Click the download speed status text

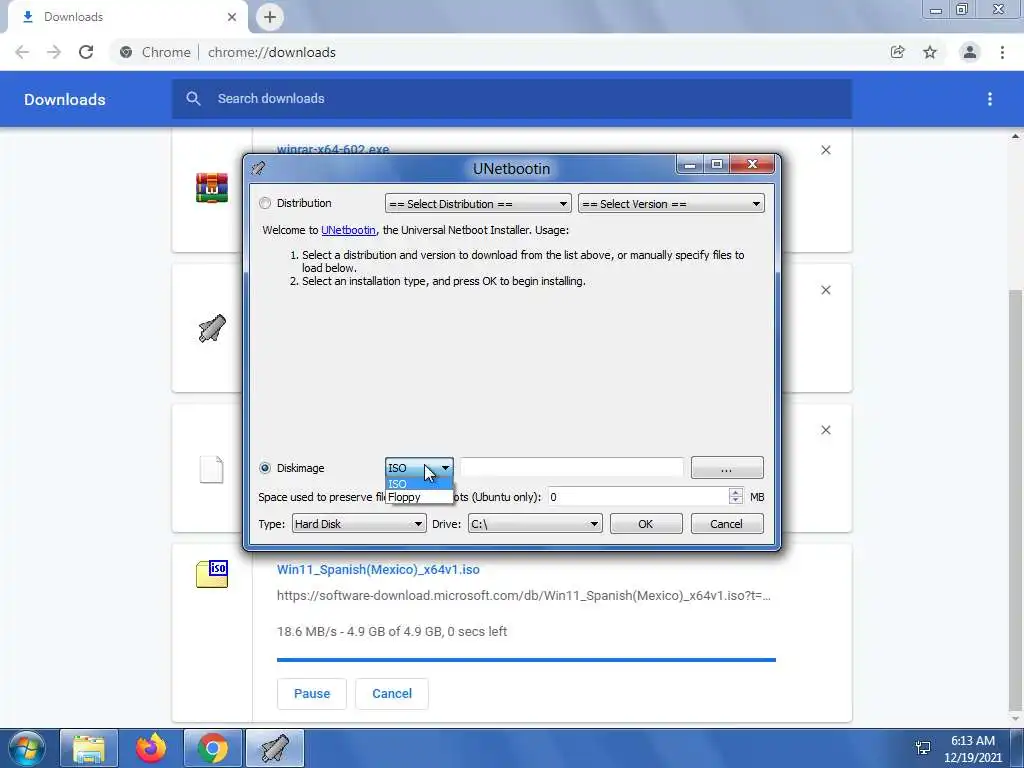click(x=392, y=632)
